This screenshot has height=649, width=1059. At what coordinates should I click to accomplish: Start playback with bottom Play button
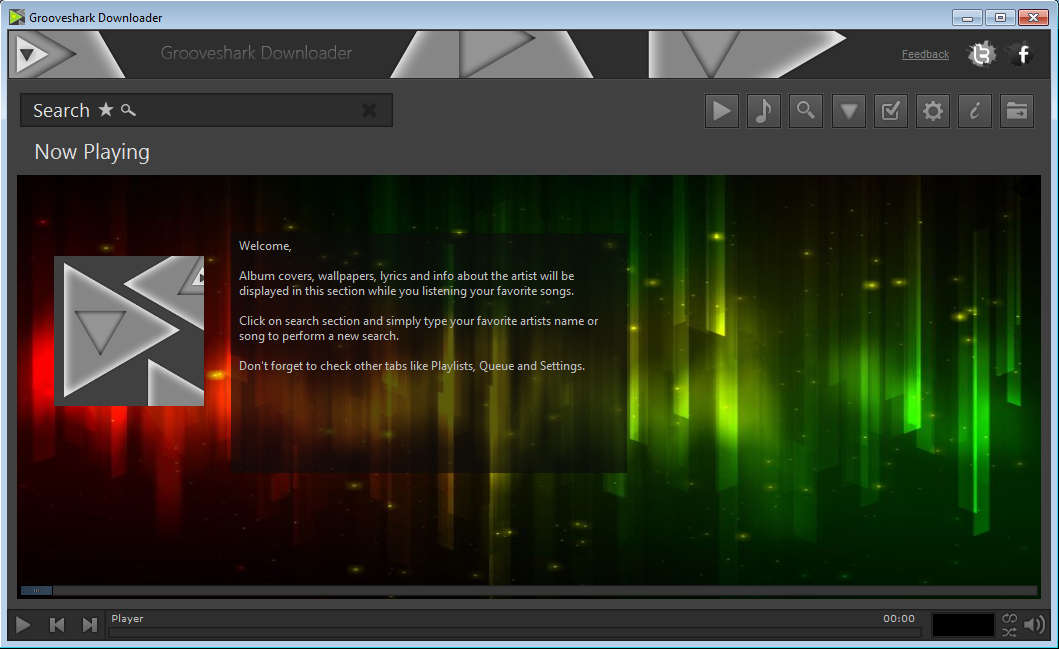(x=23, y=625)
